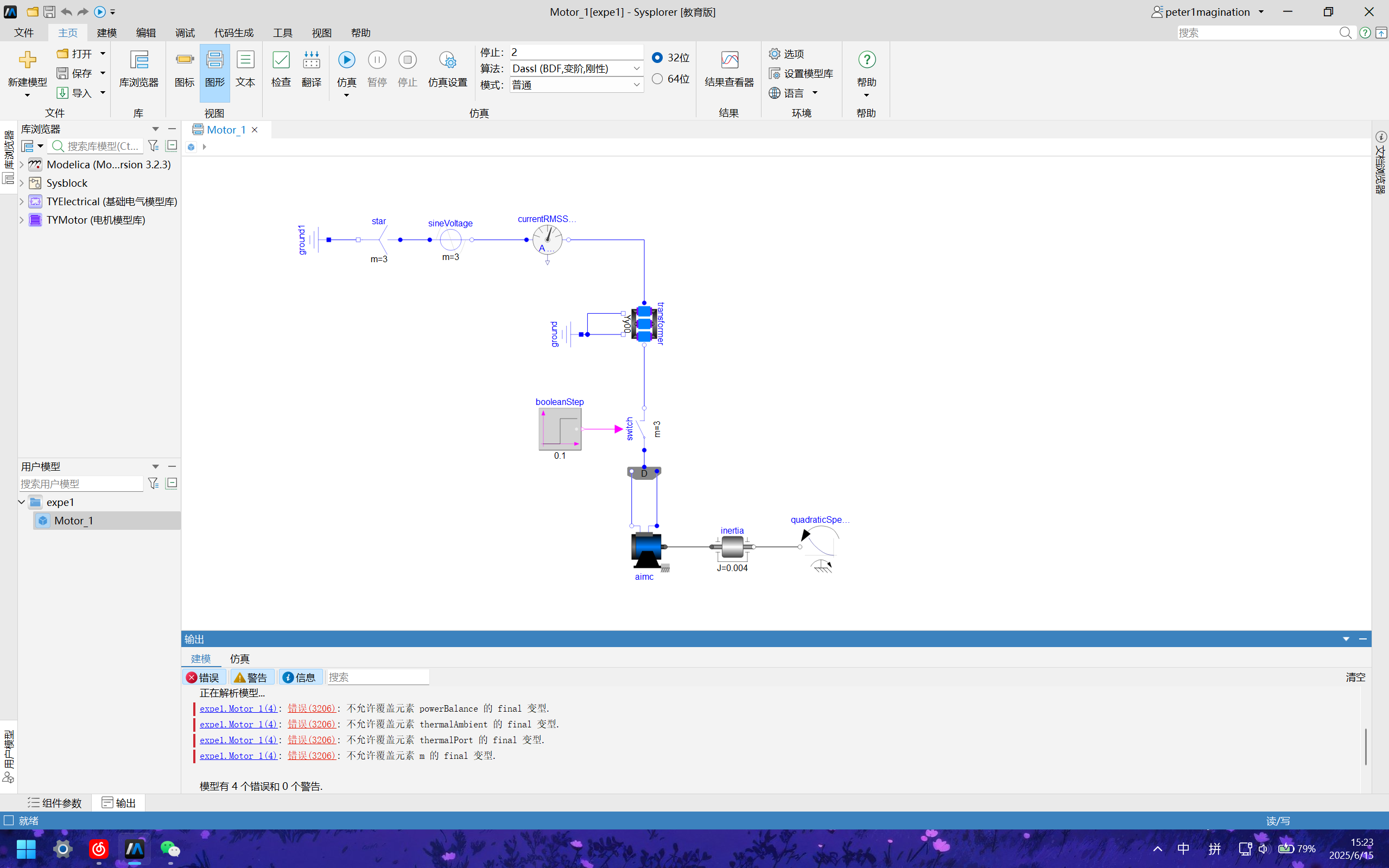Select the booleanStep block in the diagram

tap(560, 429)
